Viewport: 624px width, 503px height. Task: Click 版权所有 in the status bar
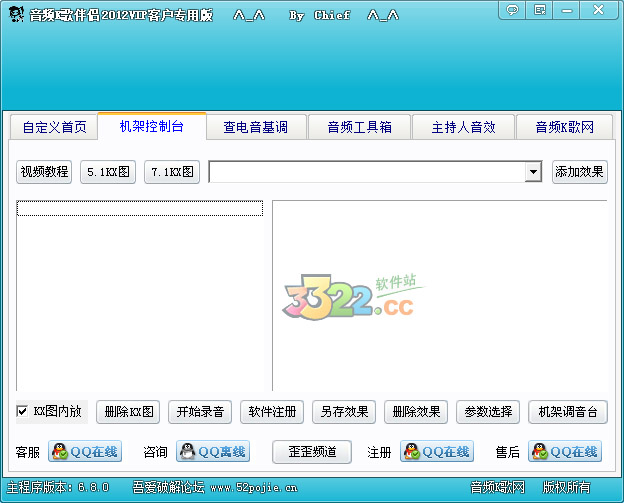pyautogui.click(x=567, y=487)
